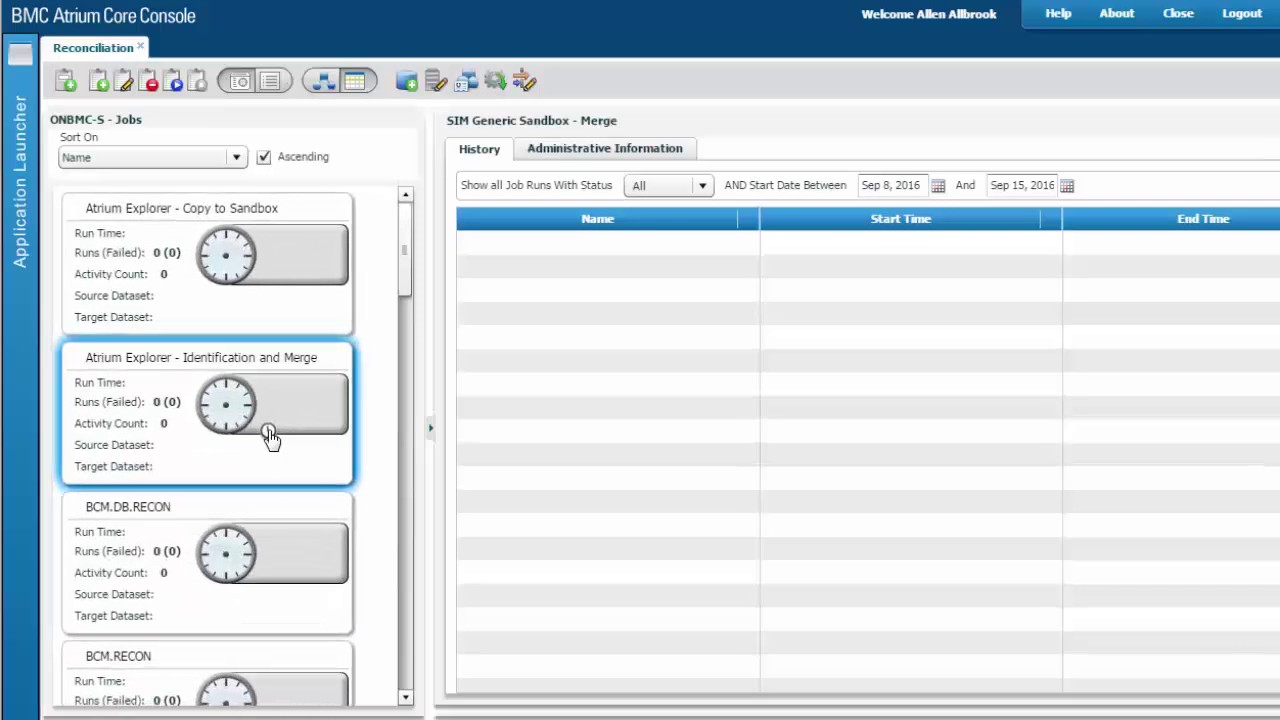The height and width of the screenshot is (720, 1280).
Task: Click the jobs list scrollbar thumb
Action: [405, 249]
